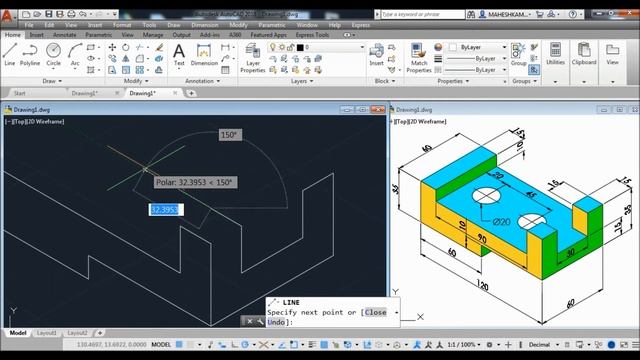Viewport: 640px width, 360px height.
Task: Click the Mirror tool in Modify panel
Action: (x=126, y=59)
